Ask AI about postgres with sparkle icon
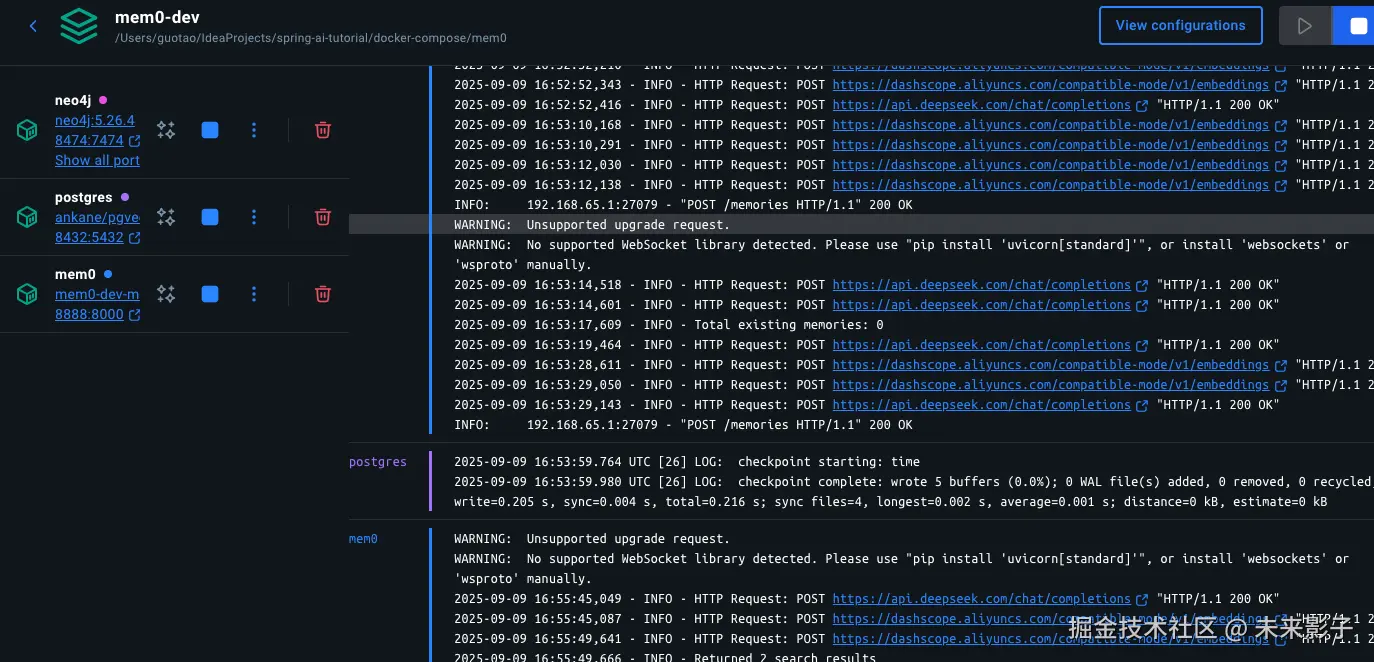Screen dimensions: 1374x662 (x=166, y=217)
